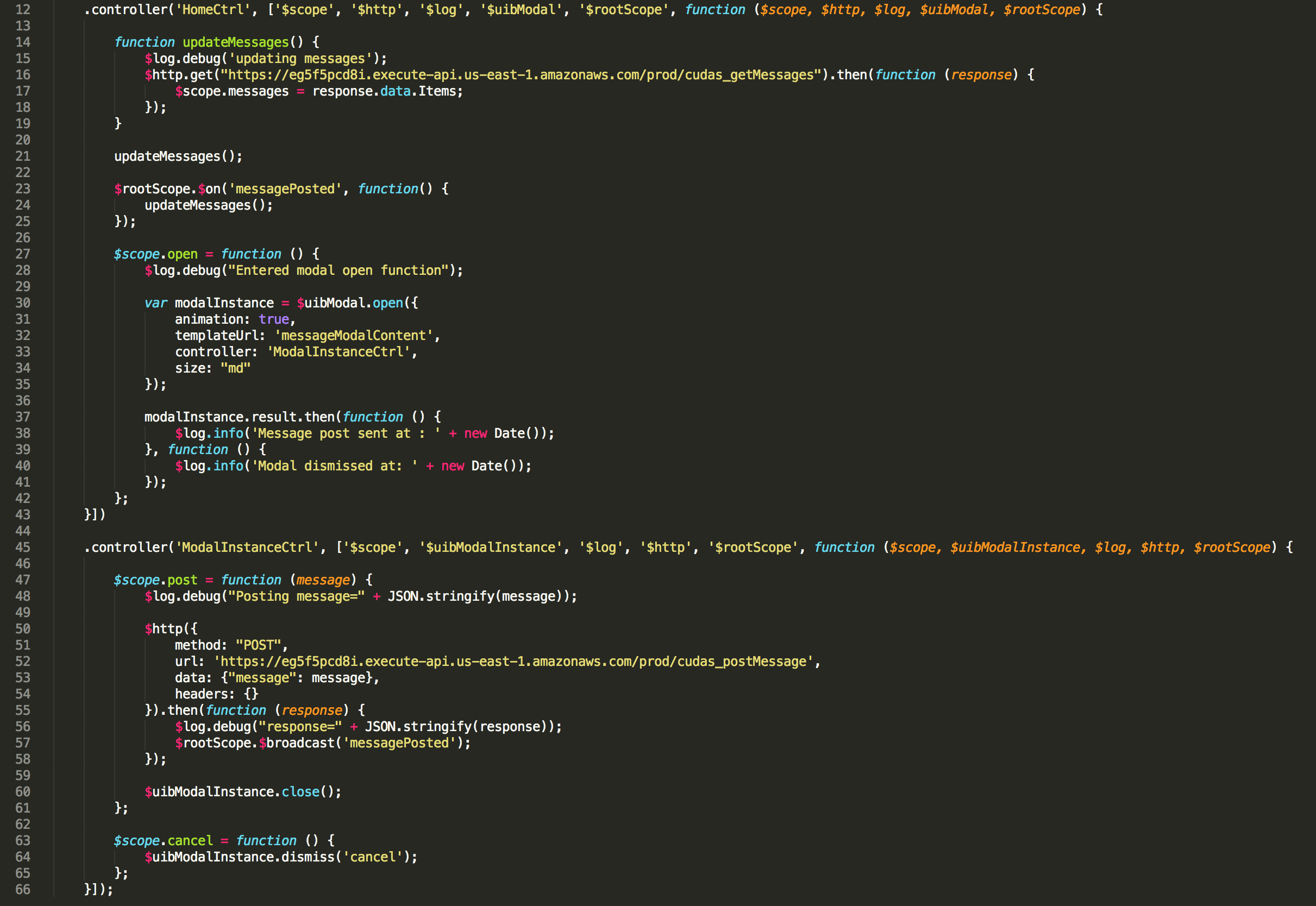Click the updateMessages() call on line 21
This screenshot has width=1316, height=906.
point(178,156)
